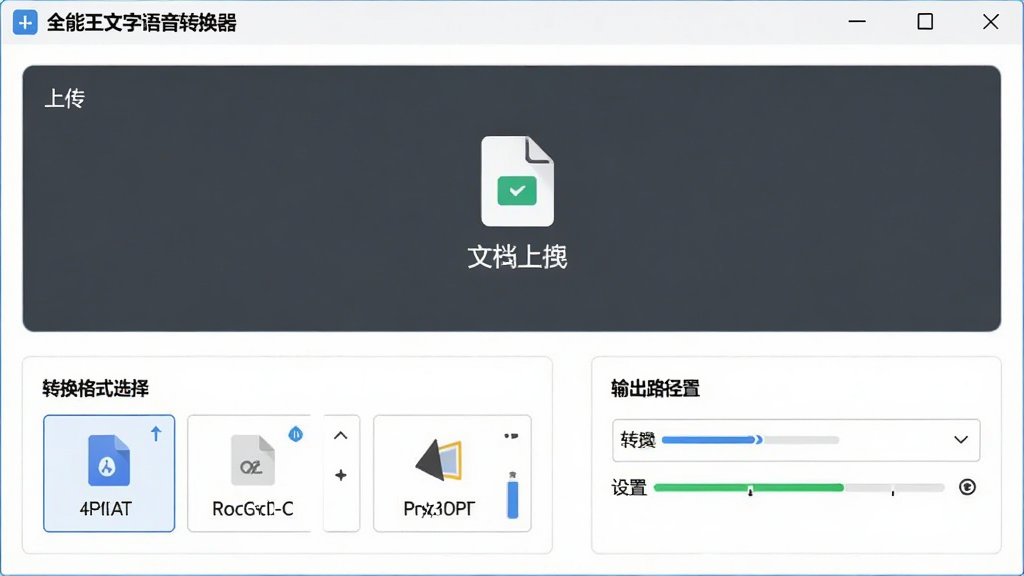This screenshot has width=1024, height=576.
Task: Click the blue plus app logo icon
Action: click(25, 23)
